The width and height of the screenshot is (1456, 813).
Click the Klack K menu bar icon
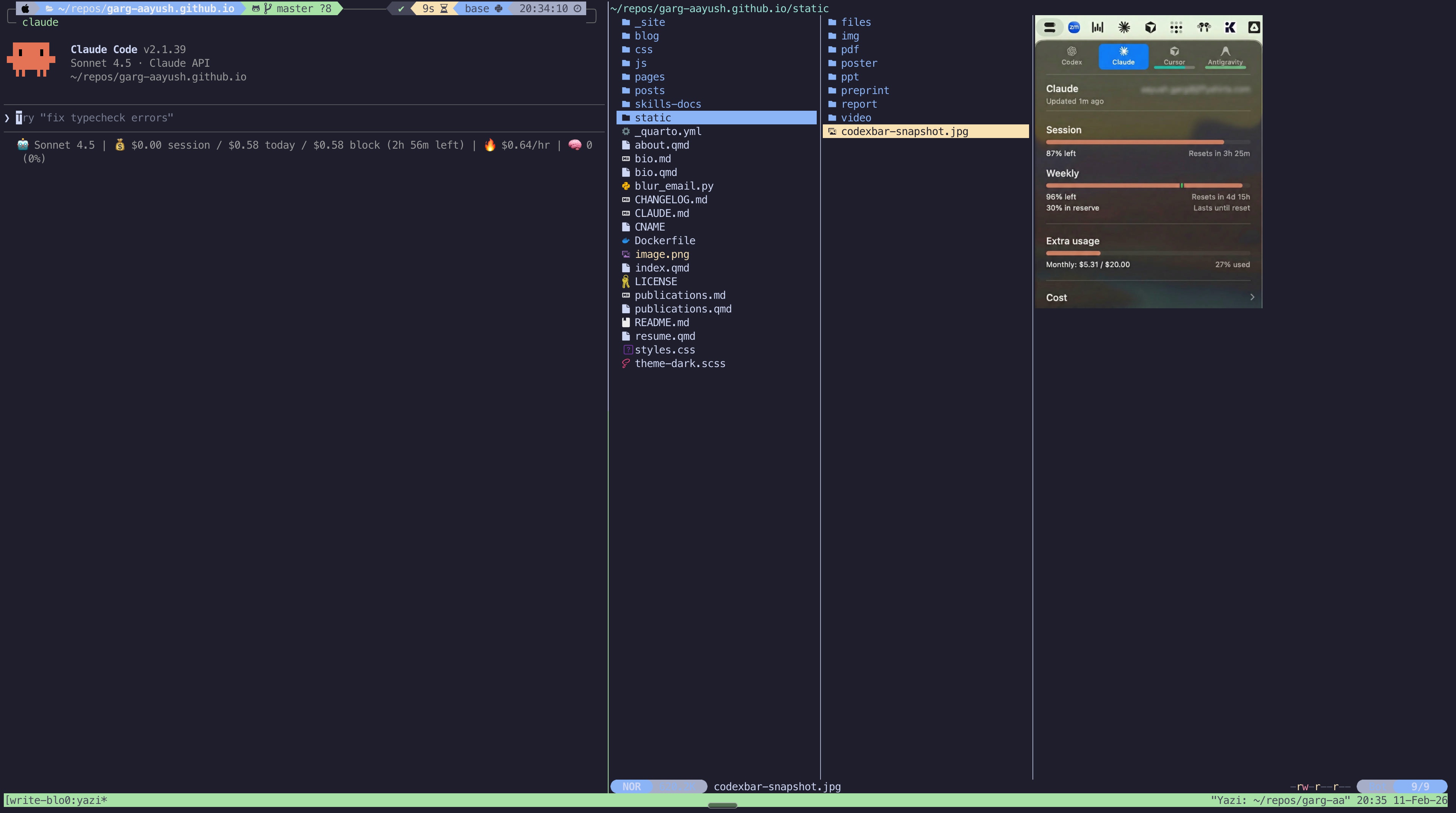pyautogui.click(x=1230, y=27)
